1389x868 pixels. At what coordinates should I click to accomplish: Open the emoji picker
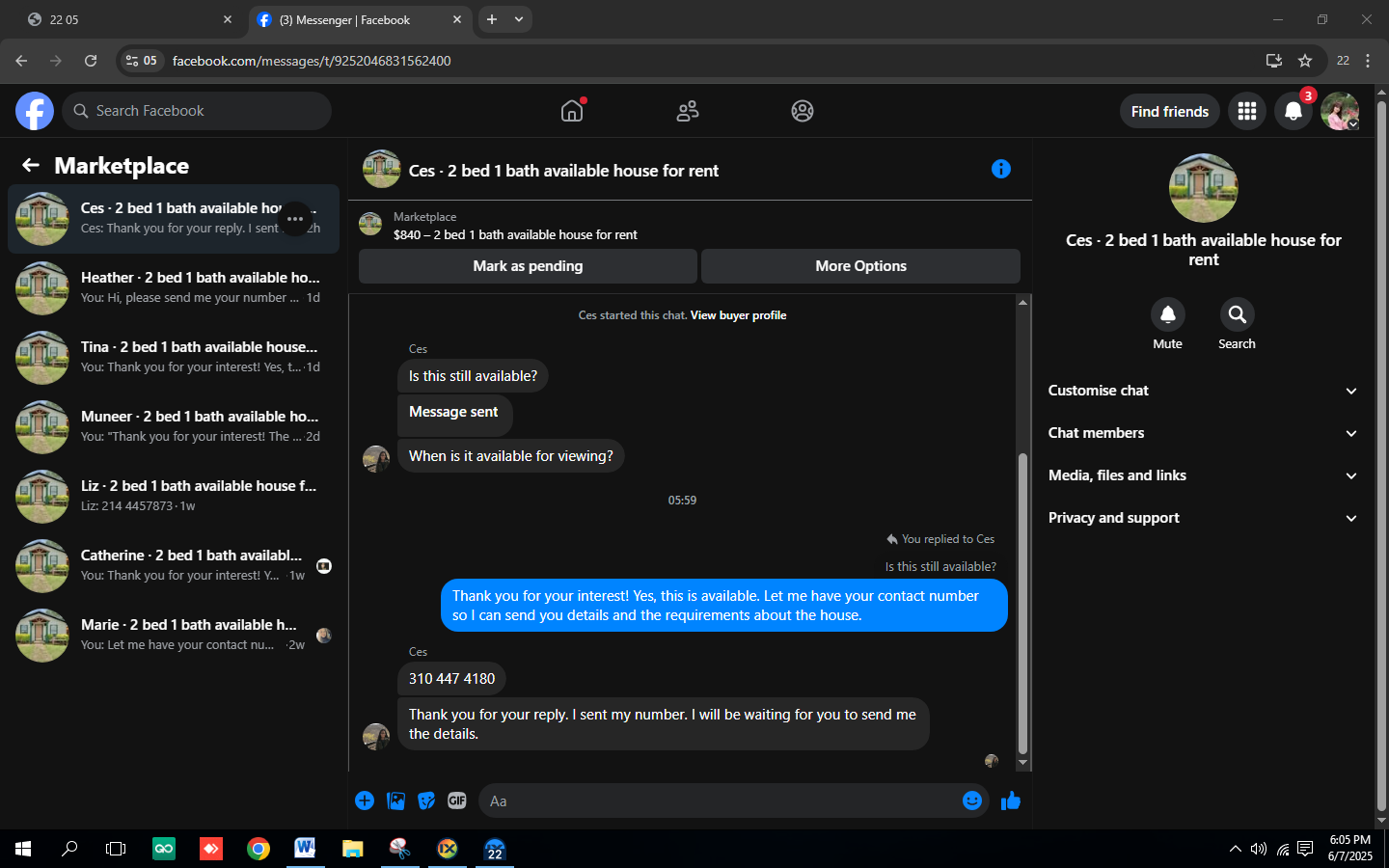point(972,800)
